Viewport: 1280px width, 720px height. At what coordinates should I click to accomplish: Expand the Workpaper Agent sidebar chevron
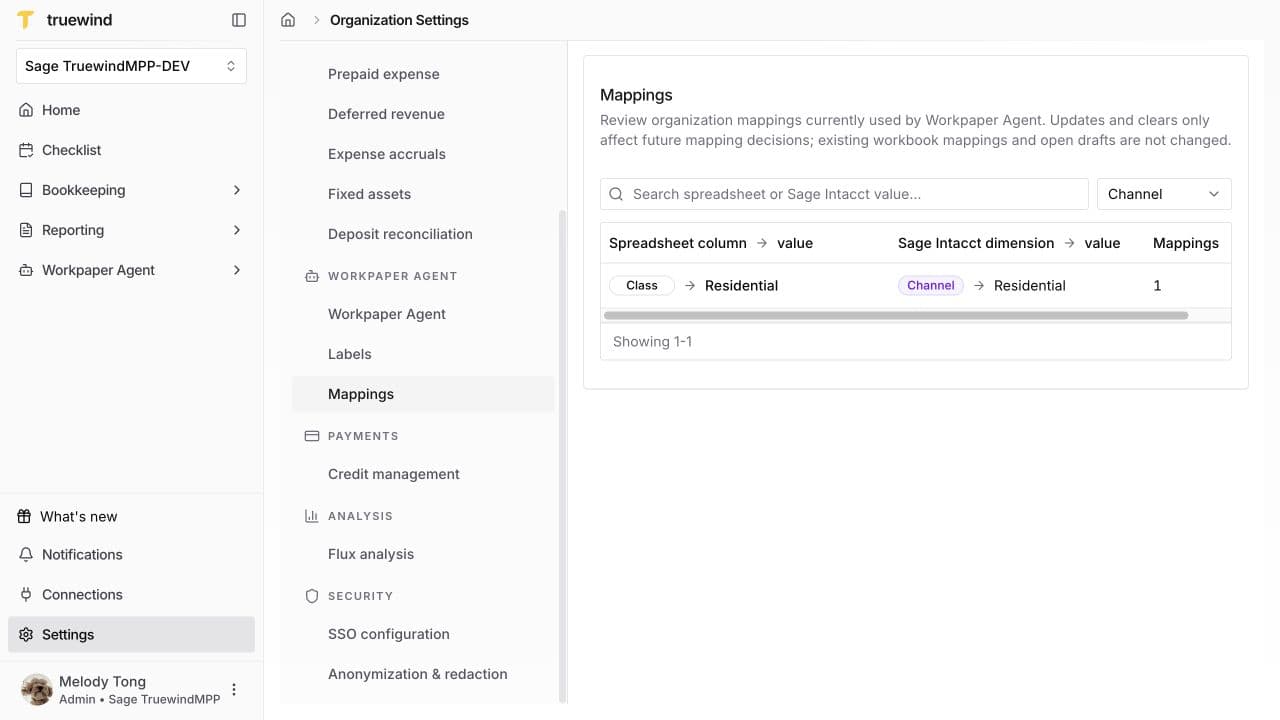pyautogui.click(x=237, y=270)
